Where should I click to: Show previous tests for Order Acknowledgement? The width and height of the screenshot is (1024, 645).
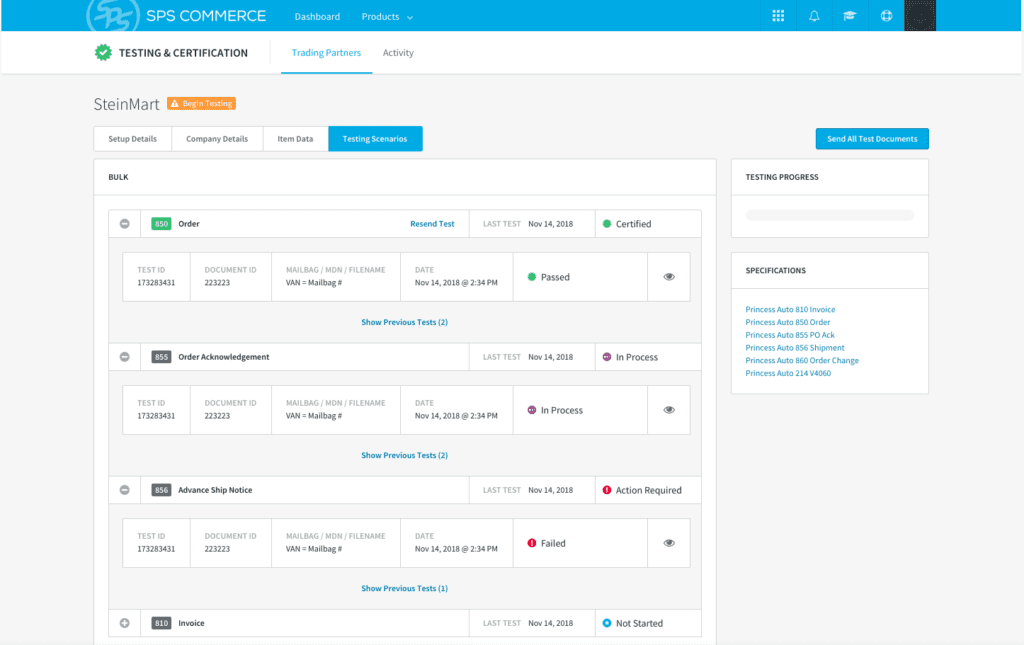[404, 456]
